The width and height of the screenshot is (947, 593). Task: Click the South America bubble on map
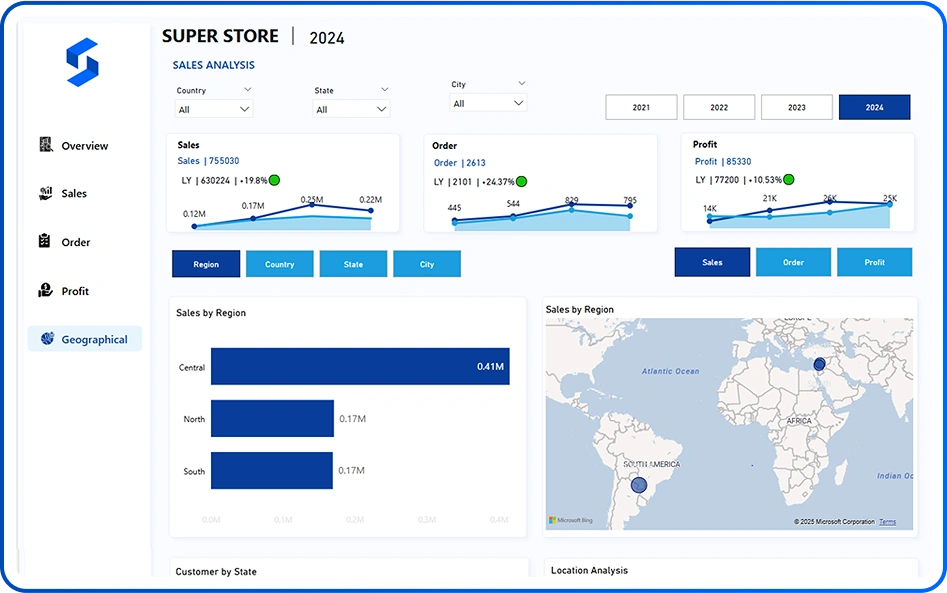coord(639,486)
